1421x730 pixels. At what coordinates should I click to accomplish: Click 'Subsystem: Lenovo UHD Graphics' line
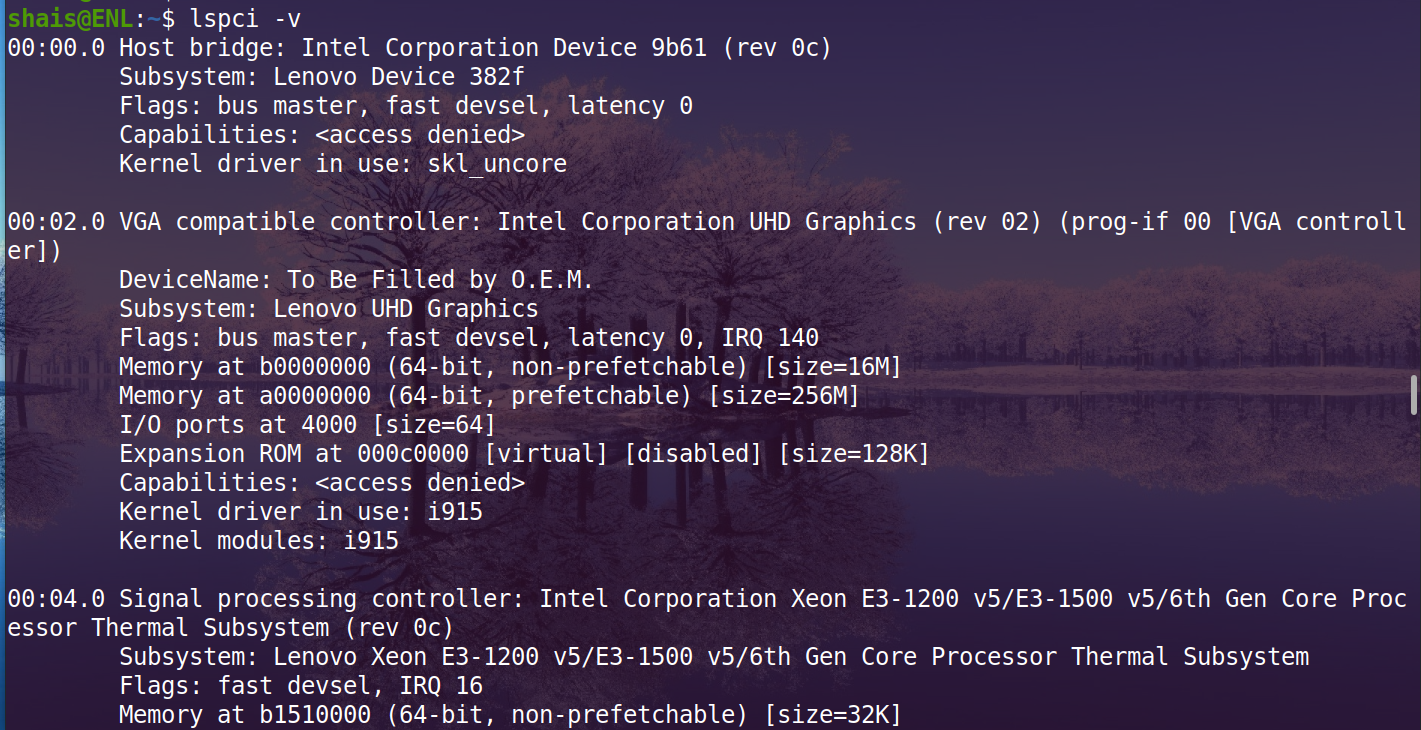click(329, 309)
